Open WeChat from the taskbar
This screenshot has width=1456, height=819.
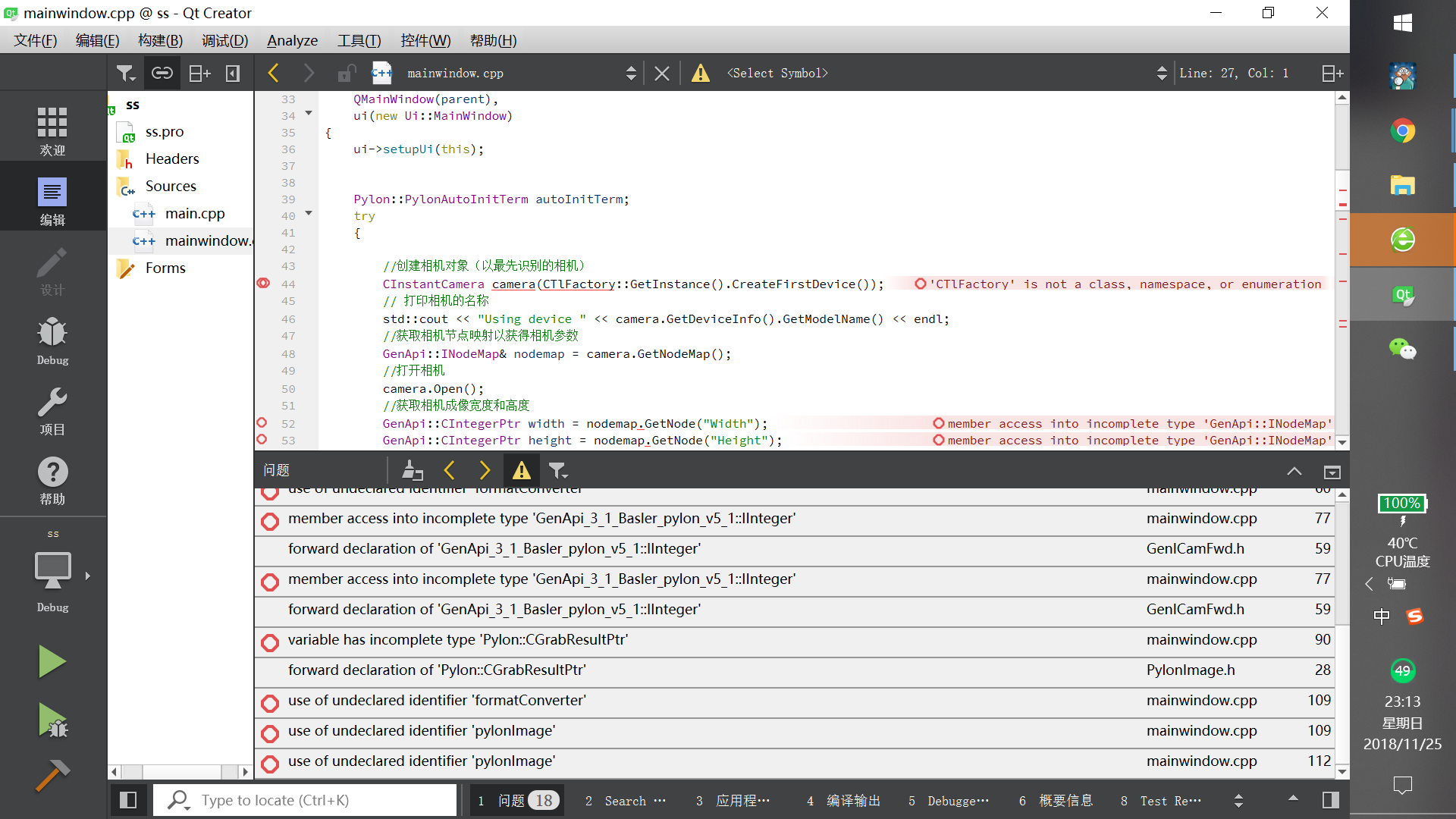(x=1402, y=349)
